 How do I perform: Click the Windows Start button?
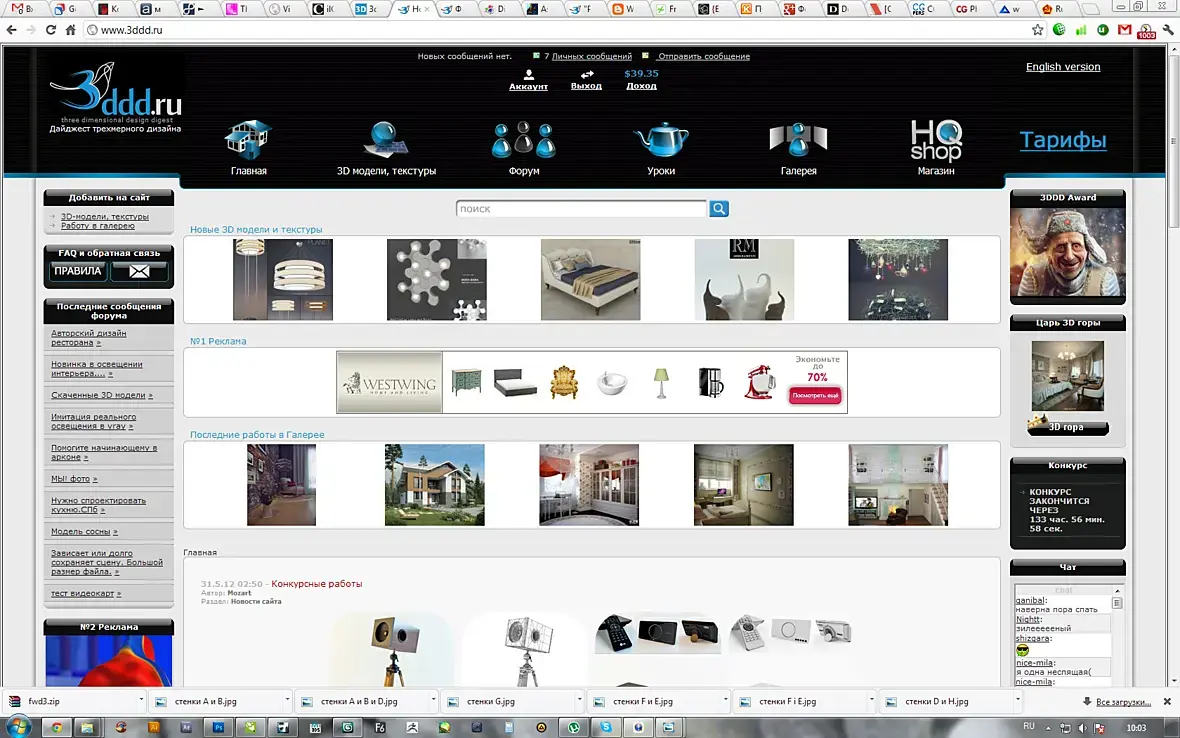pos(18,727)
